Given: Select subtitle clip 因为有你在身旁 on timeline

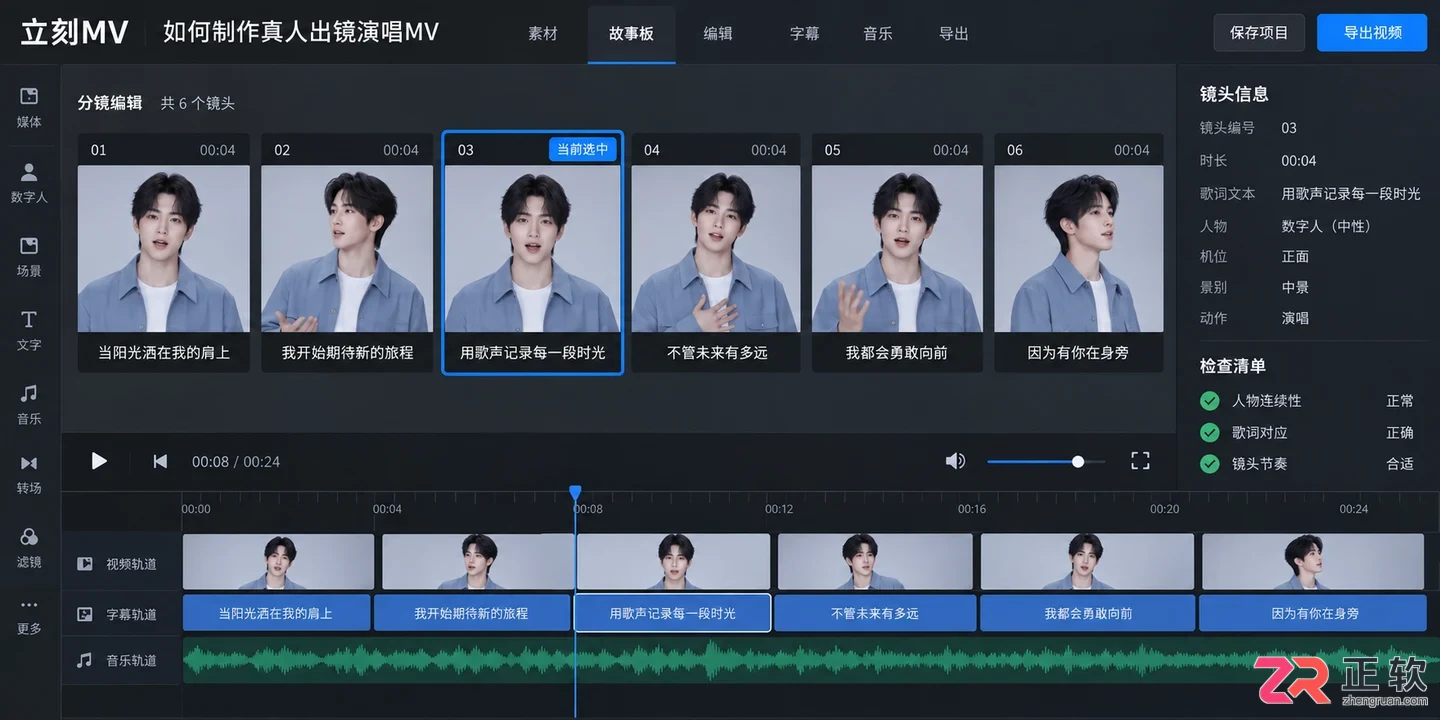Looking at the screenshot, I should coord(1313,613).
